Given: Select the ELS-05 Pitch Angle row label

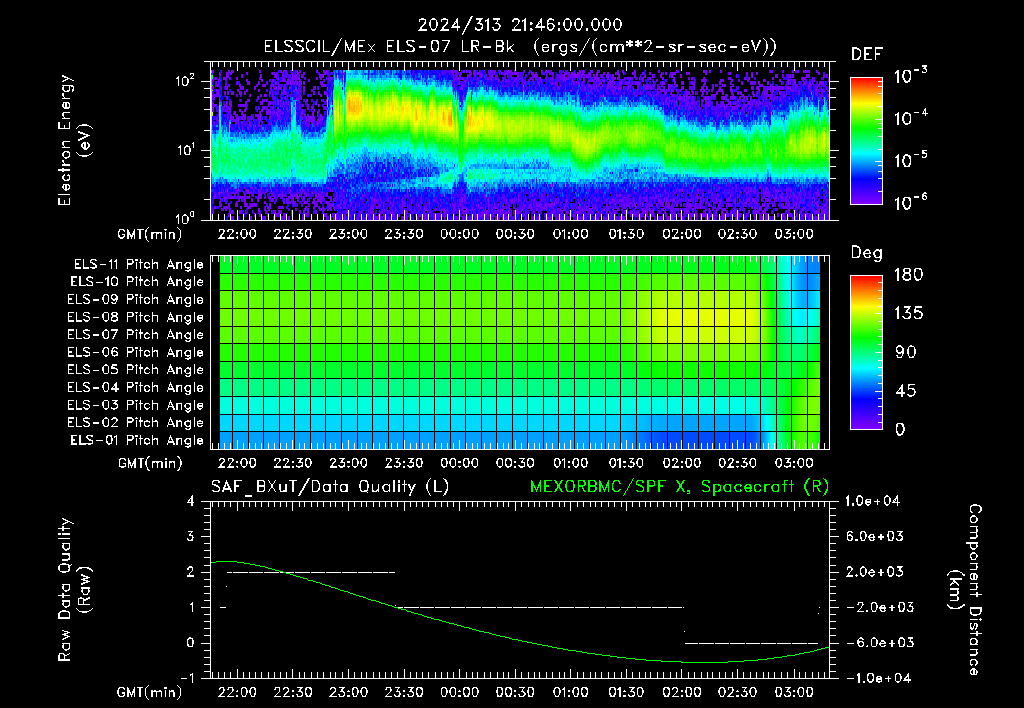Looking at the screenshot, I should (136, 370).
